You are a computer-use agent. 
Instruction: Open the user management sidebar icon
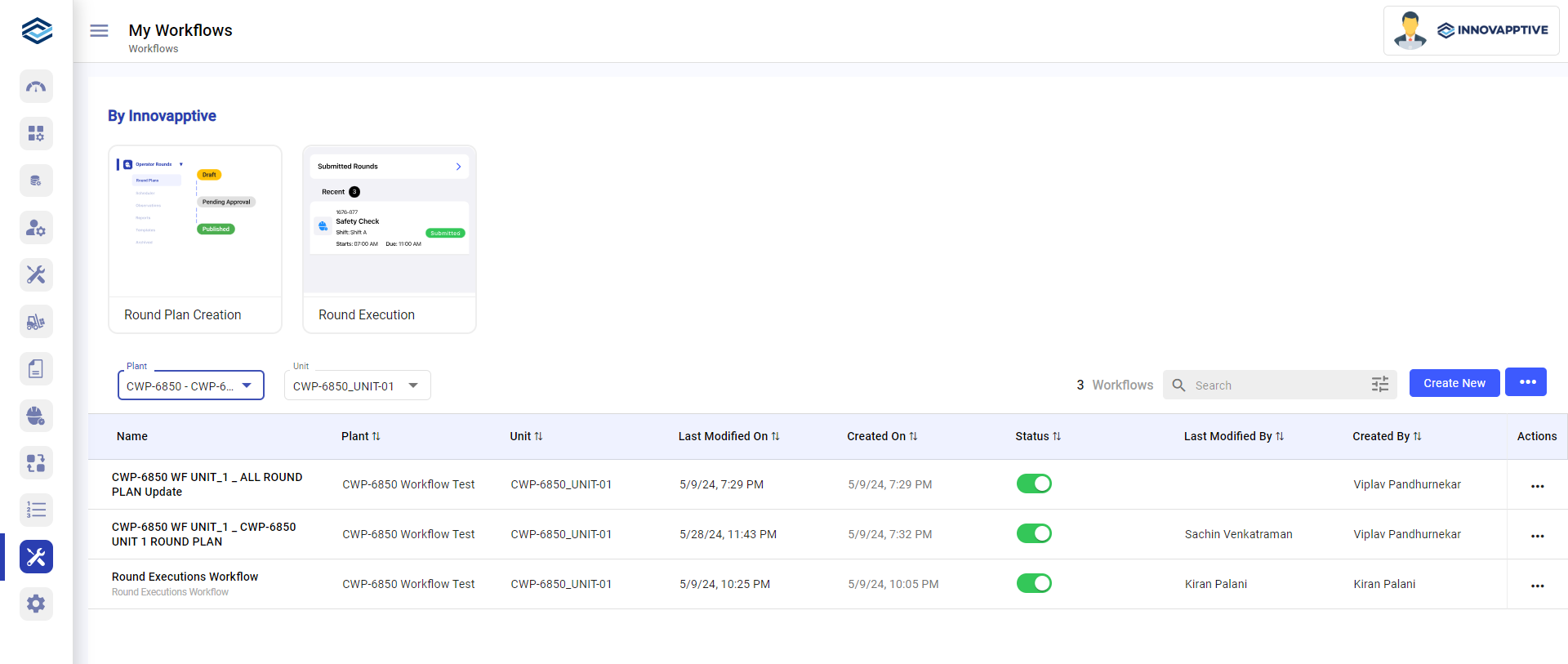point(36,228)
